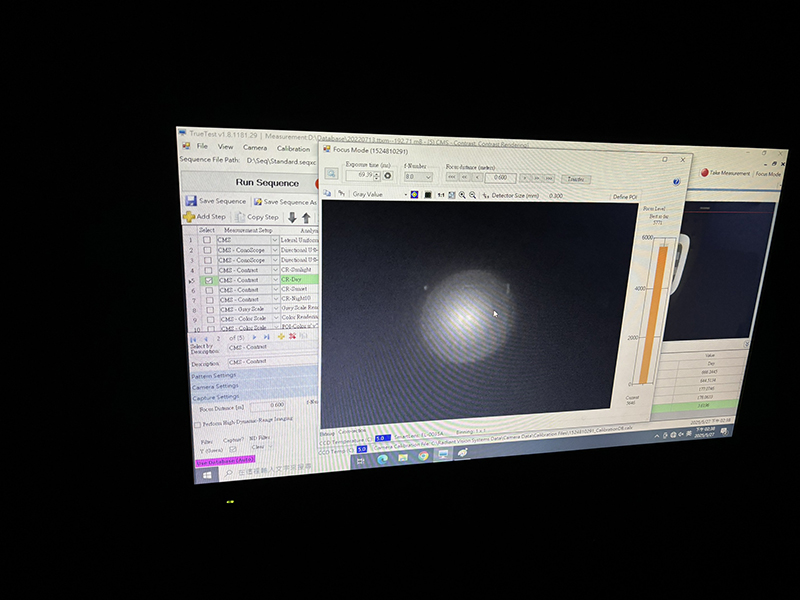
Task: Open Microsoft Edge from the taskbar
Action: click(x=382, y=459)
